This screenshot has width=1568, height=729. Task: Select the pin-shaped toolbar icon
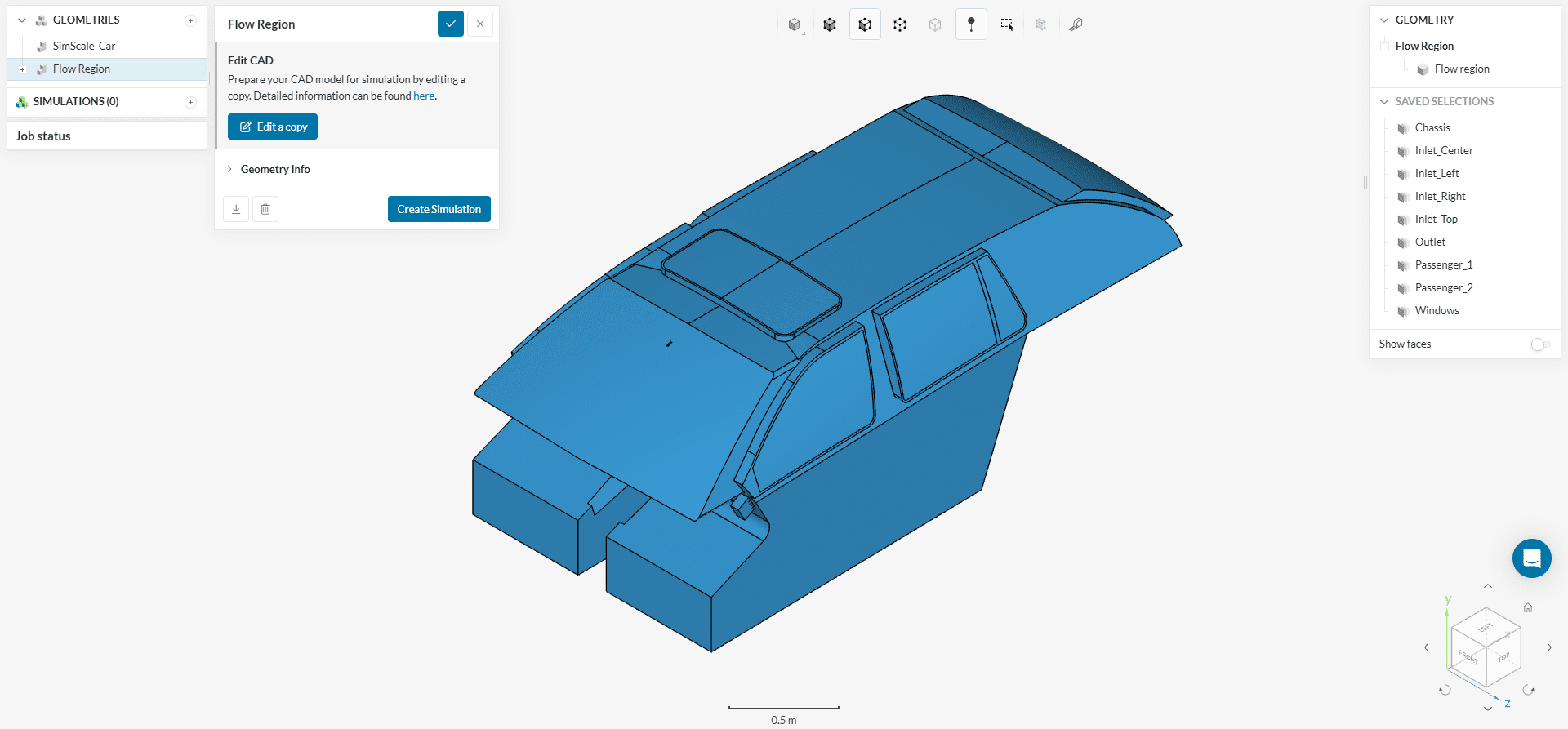click(x=971, y=24)
